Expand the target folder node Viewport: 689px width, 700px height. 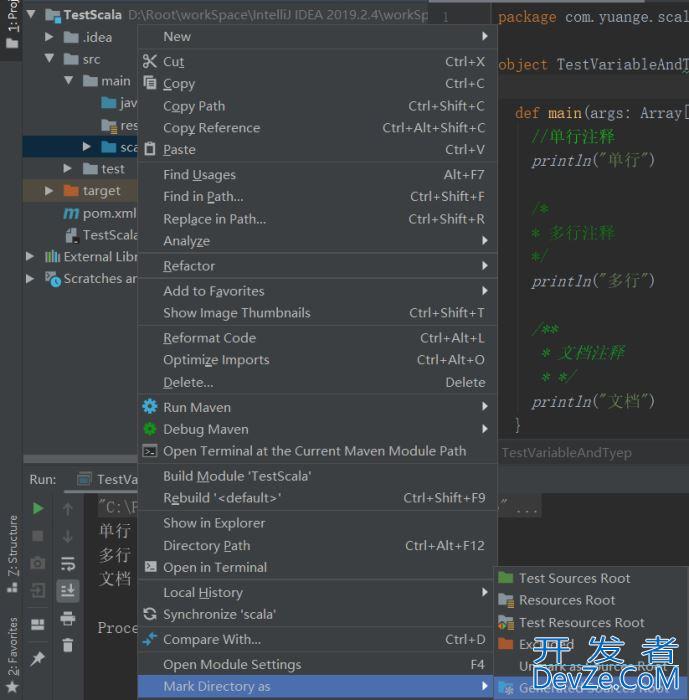[x=49, y=191]
